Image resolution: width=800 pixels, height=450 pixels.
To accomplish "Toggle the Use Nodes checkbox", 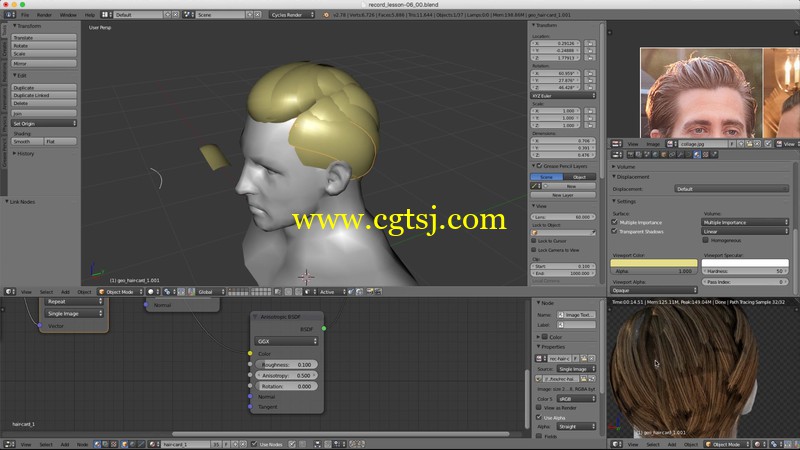I will tap(254, 444).
